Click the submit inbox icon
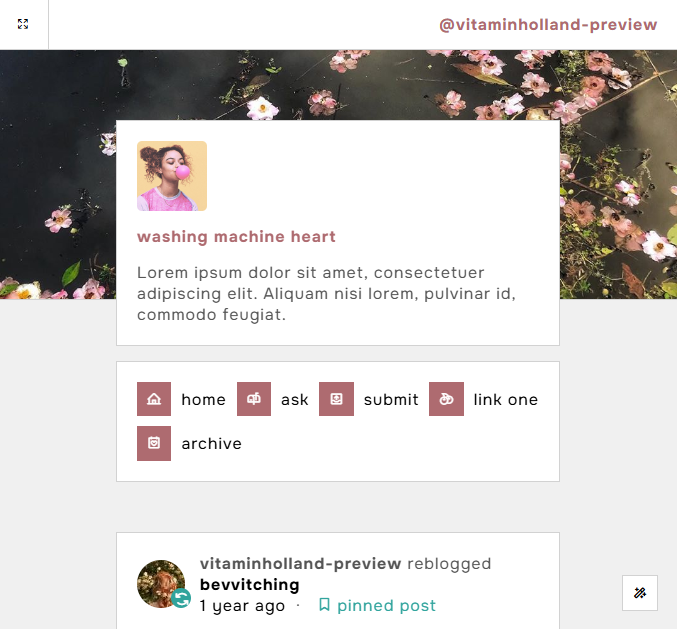Image resolution: width=677 pixels, height=629 pixels. tap(336, 399)
